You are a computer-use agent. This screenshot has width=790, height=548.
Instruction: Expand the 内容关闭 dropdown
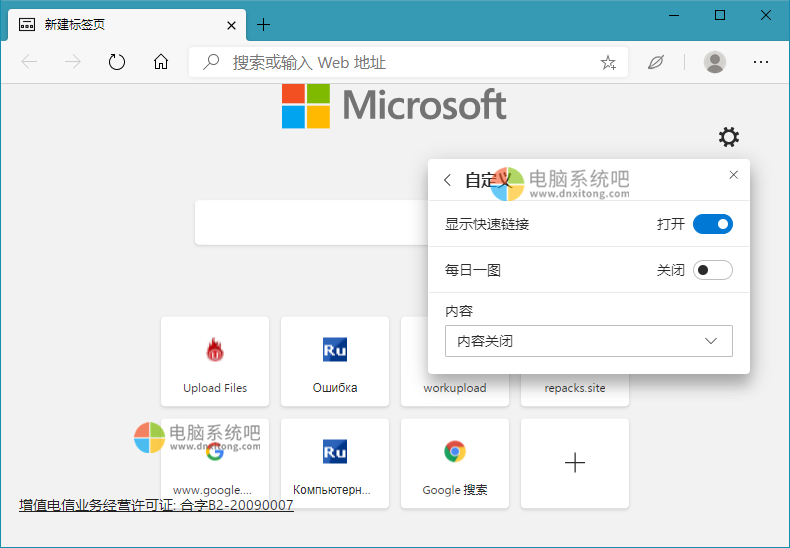pos(588,341)
